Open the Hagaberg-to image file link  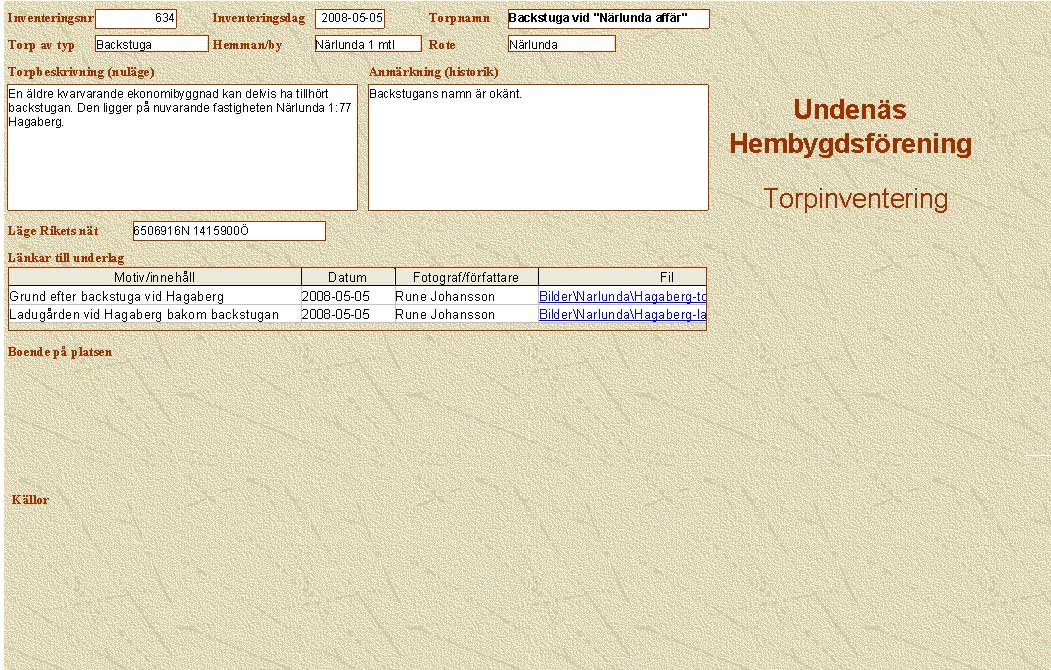point(622,297)
